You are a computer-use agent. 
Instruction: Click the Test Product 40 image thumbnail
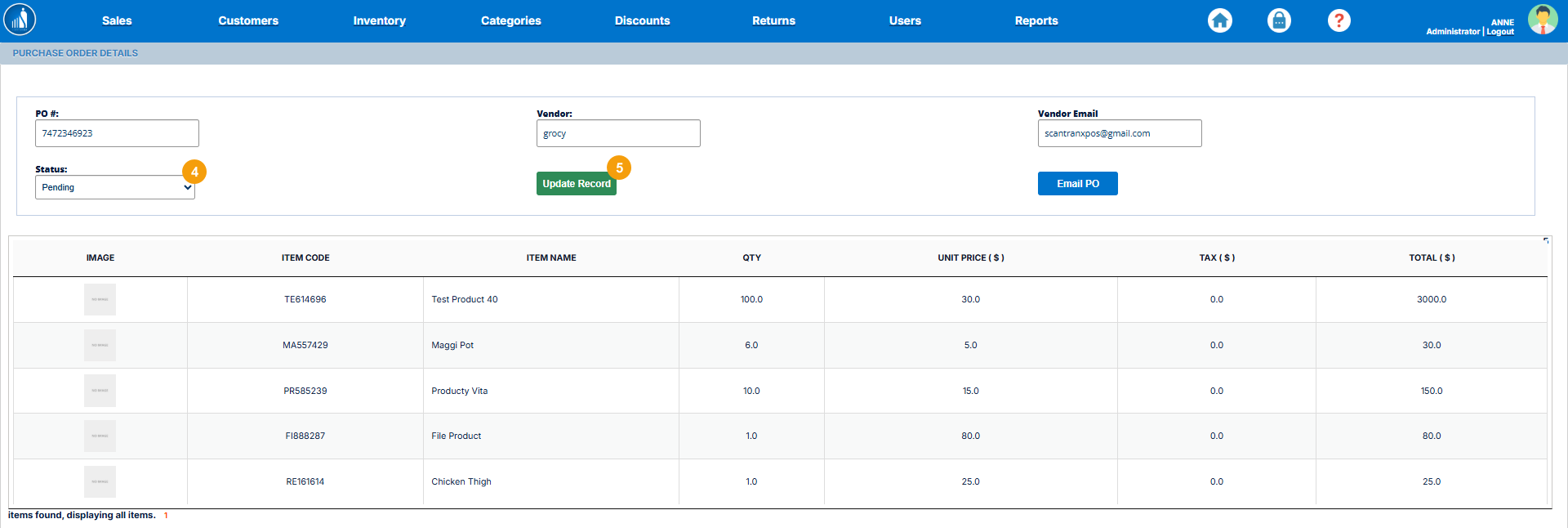[x=100, y=300]
